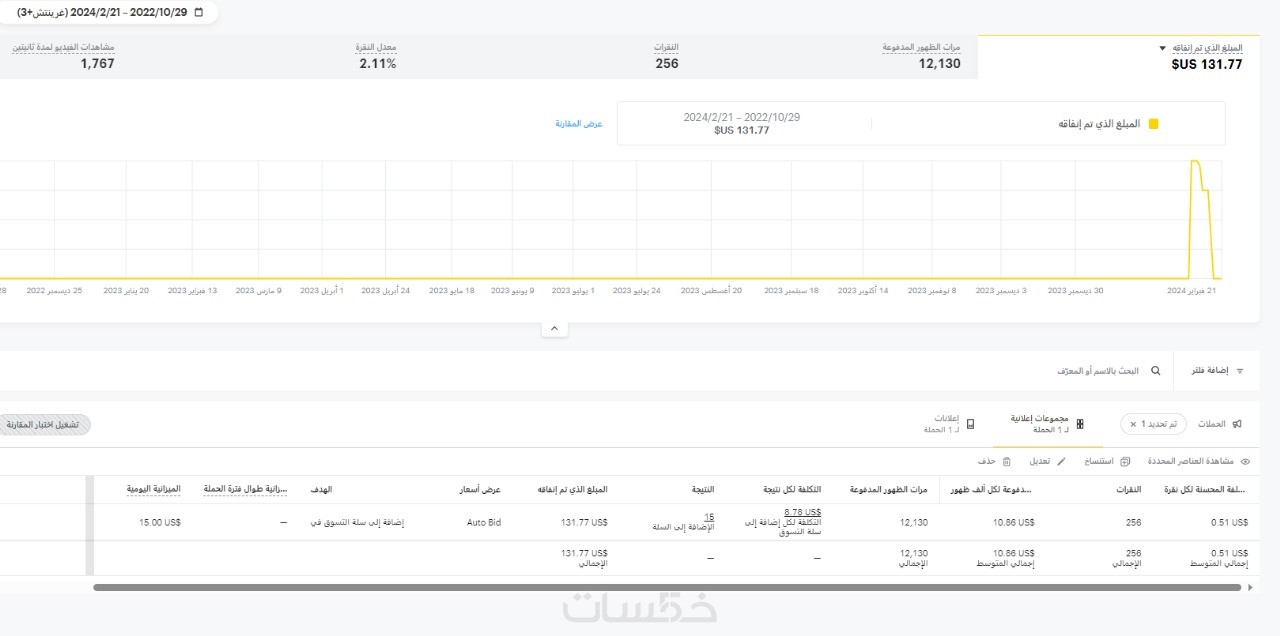Click the scrollbar right arrow
Image resolution: width=1280 pixels, height=636 pixels.
tap(1250, 588)
